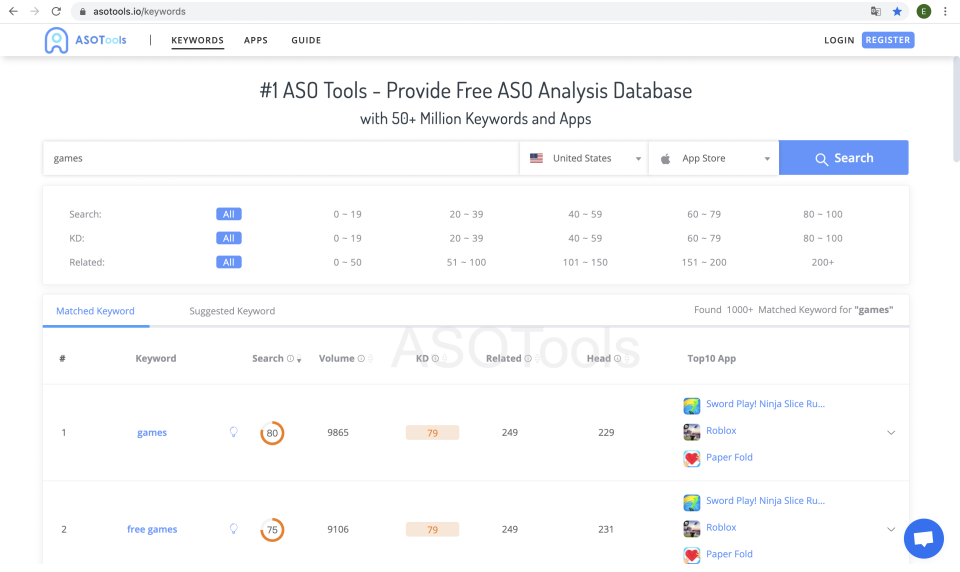Switch to the Suggested Keyword tab
The height and width of the screenshot is (572, 960).
(x=232, y=311)
